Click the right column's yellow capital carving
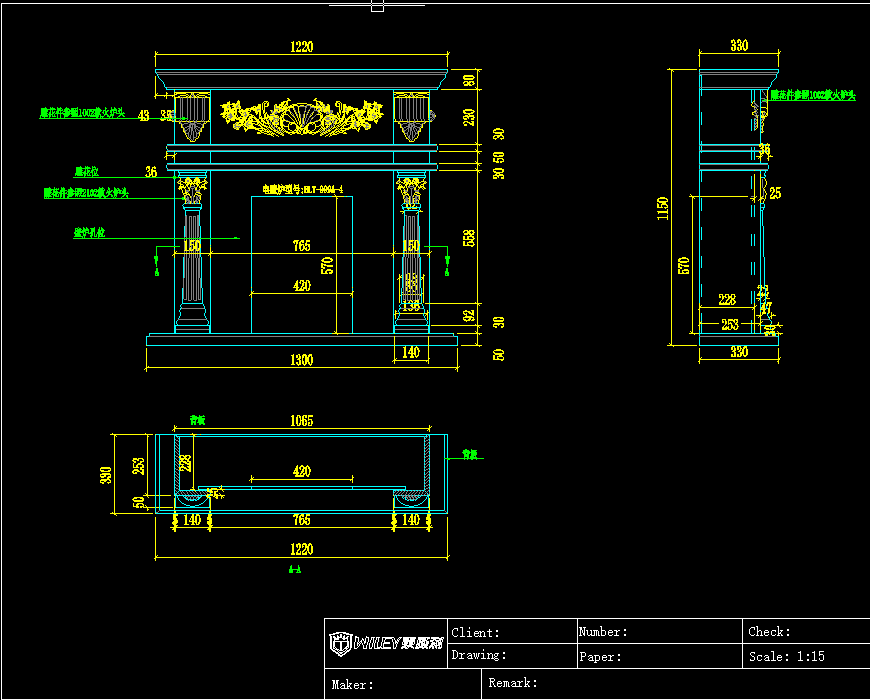 coord(411,188)
